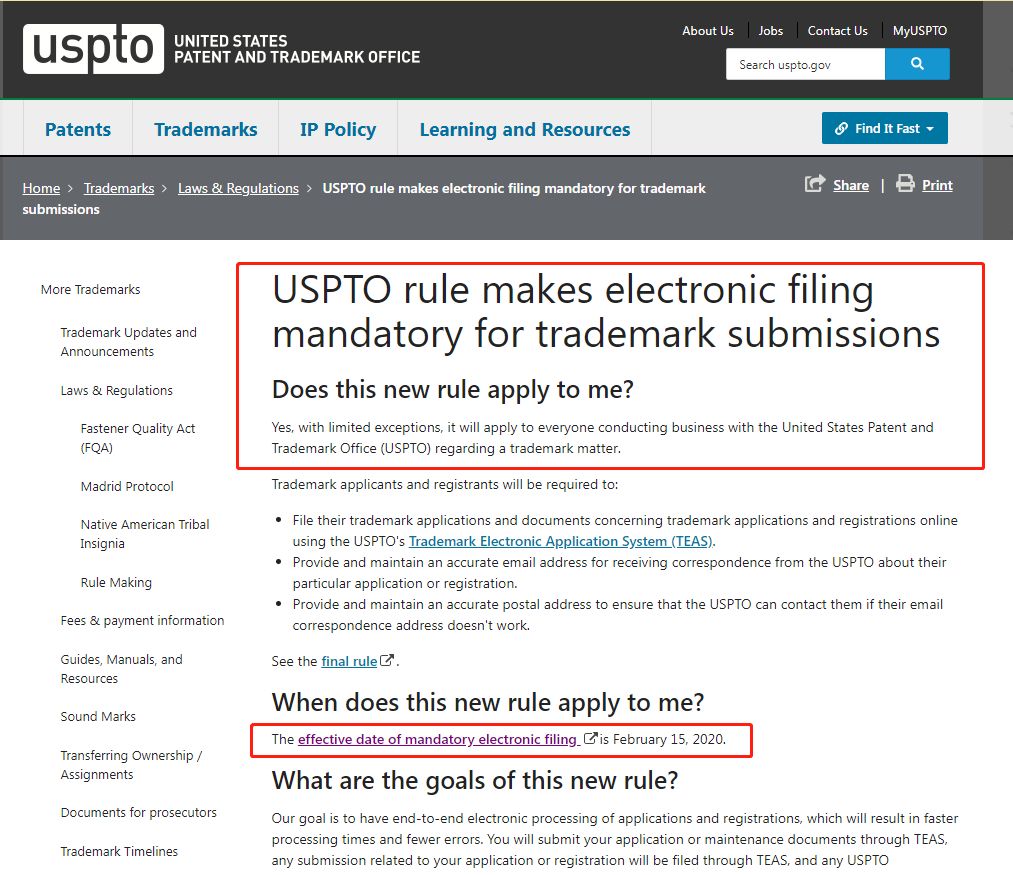The image size is (1013, 875).
Task: Type in the Search uspto.gov field
Action: point(806,64)
